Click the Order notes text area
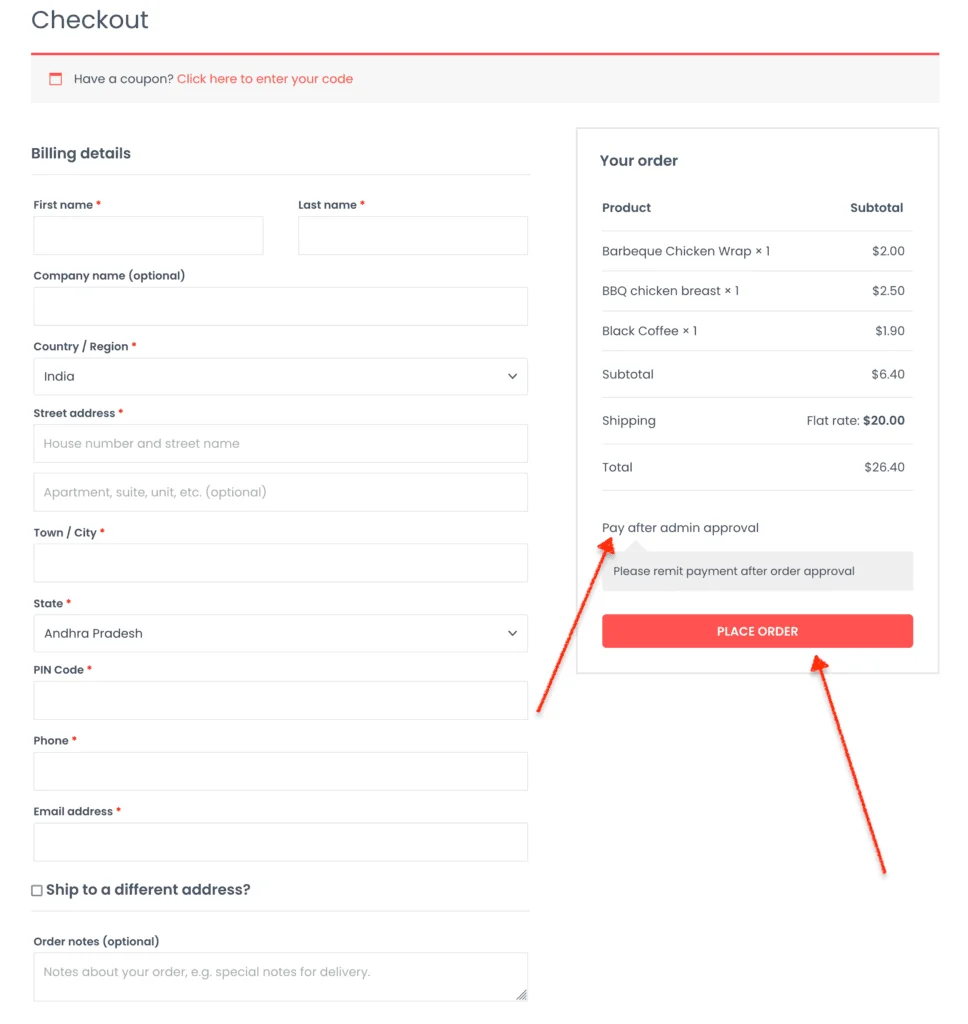Screen dimensions: 968x1024 [280, 976]
